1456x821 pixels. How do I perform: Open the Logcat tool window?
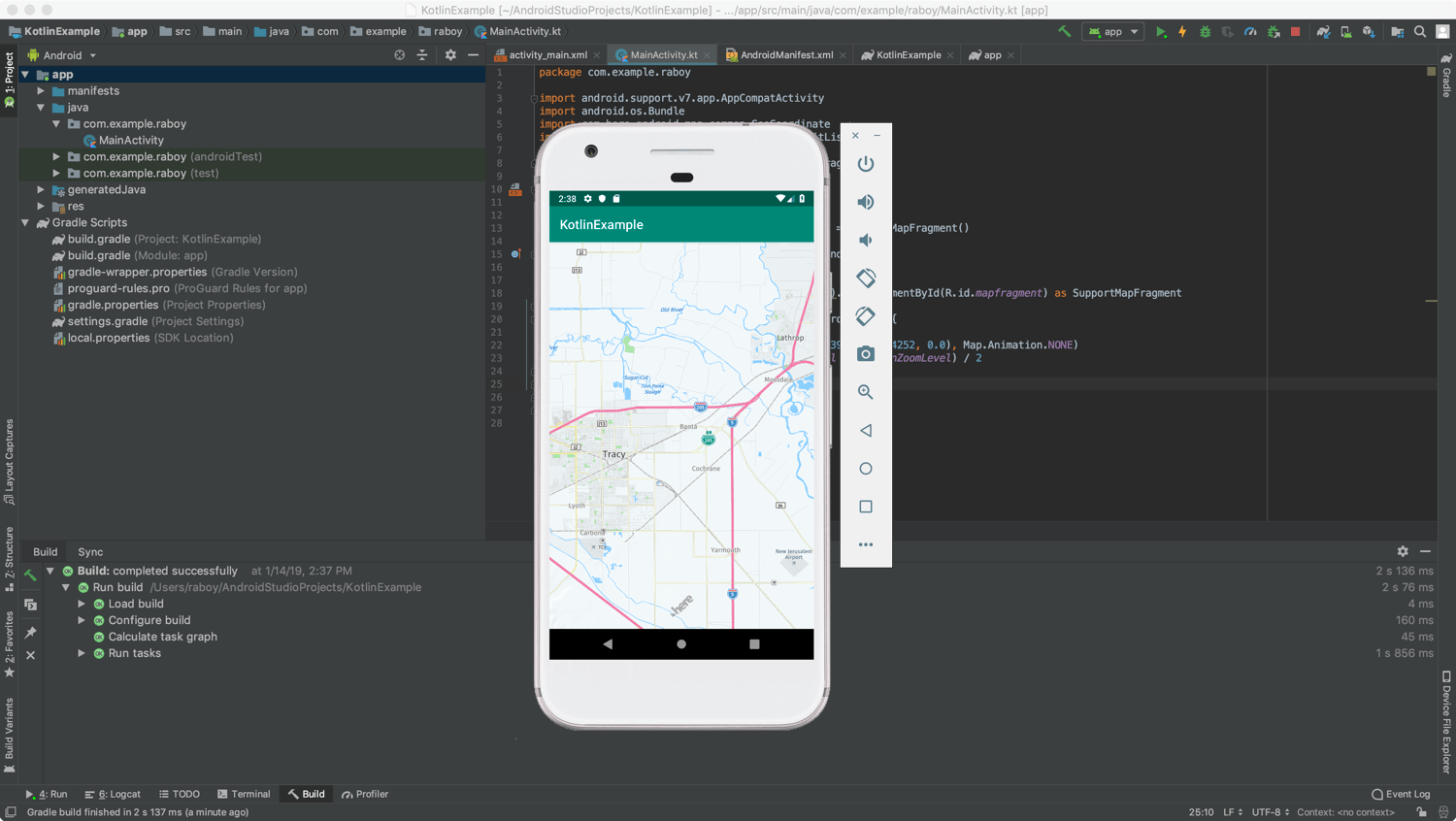[x=118, y=794]
